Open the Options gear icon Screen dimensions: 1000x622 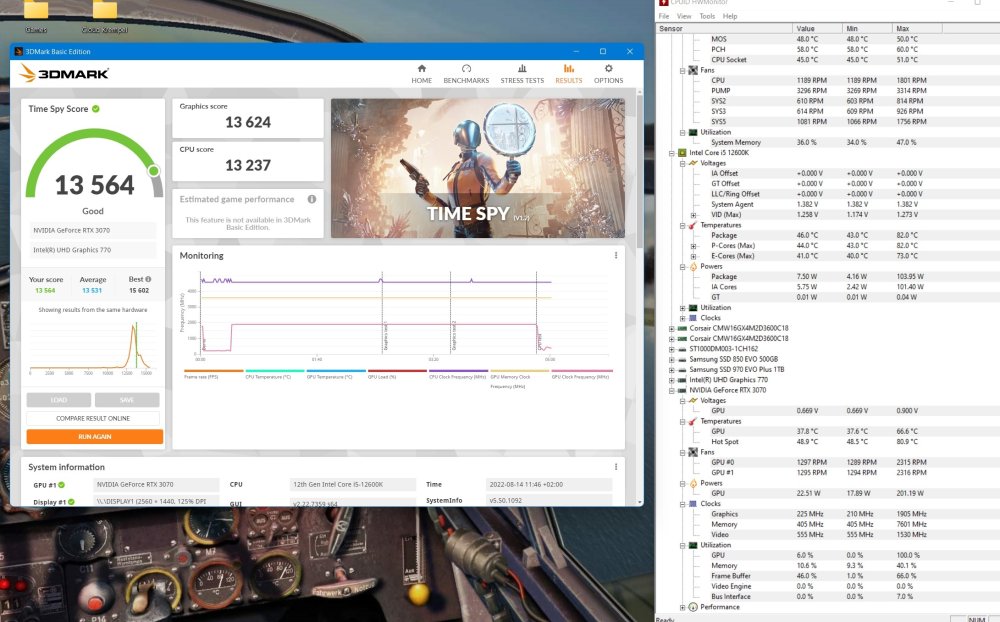[608, 70]
